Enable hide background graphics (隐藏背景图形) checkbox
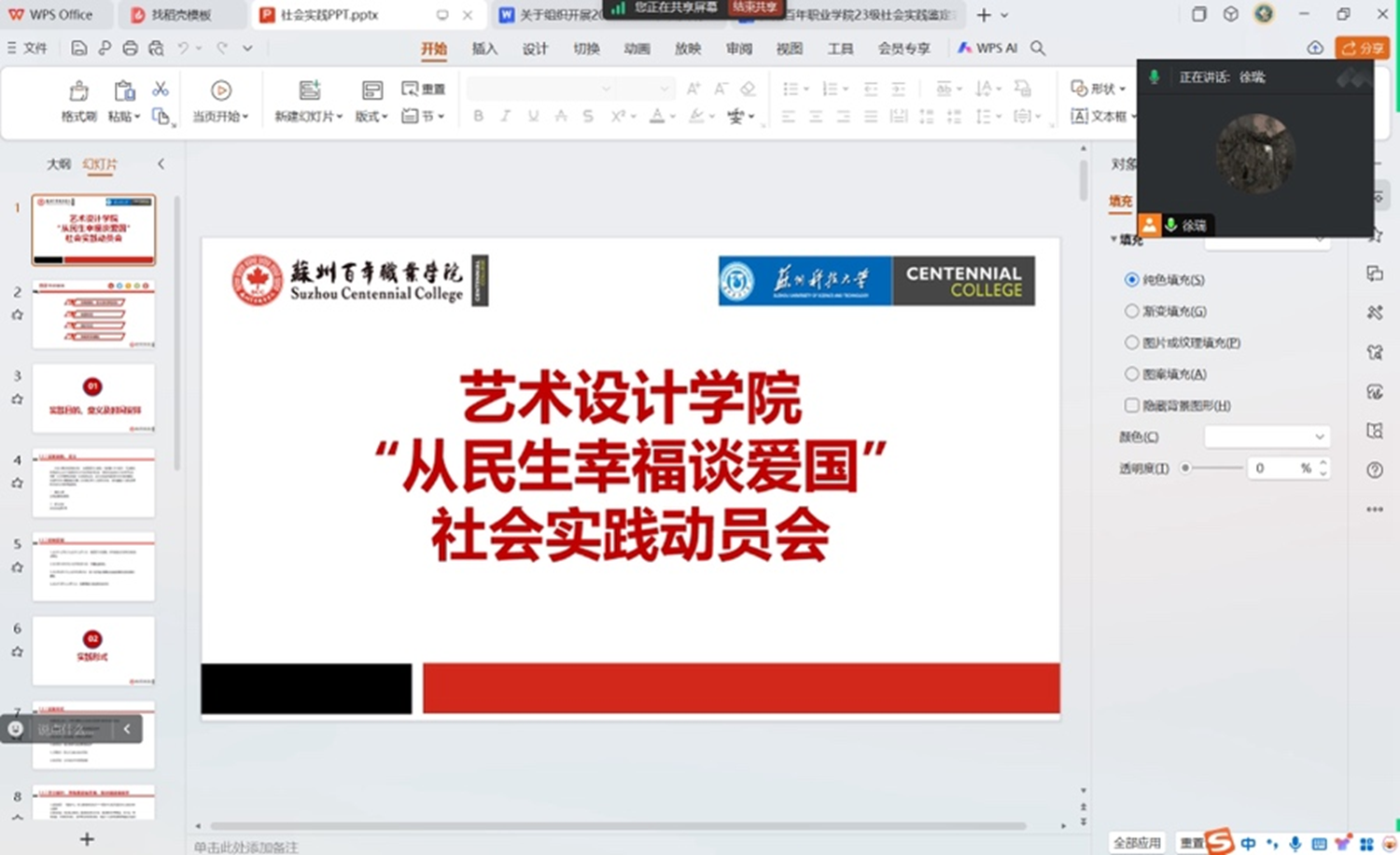Screen dimensions: 1400x855 [1131, 405]
